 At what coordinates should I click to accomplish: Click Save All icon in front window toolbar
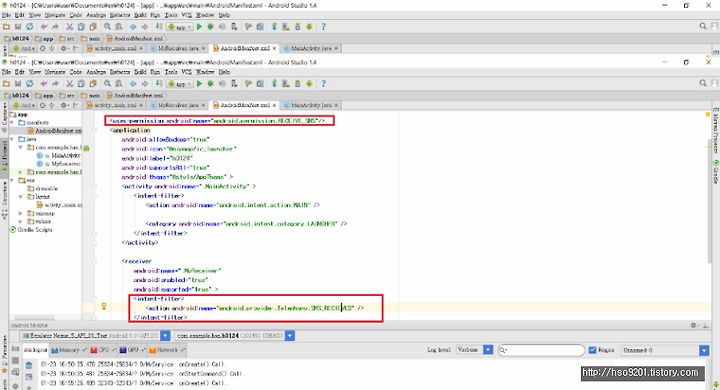(x=18, y=84)
